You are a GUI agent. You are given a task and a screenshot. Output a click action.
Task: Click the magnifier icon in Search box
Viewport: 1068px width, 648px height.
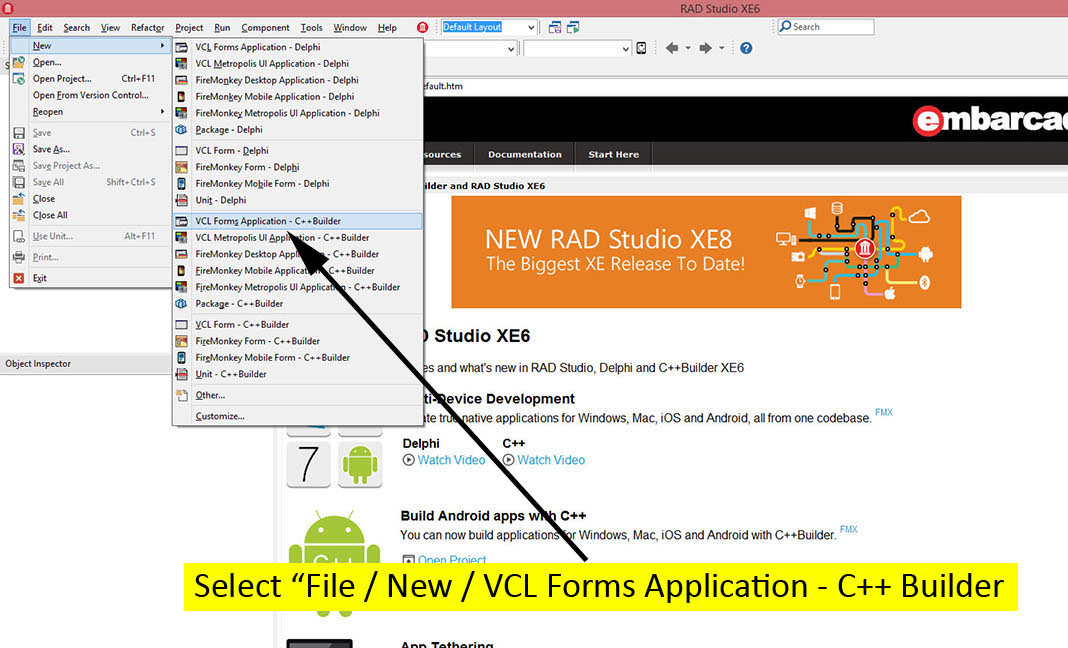(785, 27)
